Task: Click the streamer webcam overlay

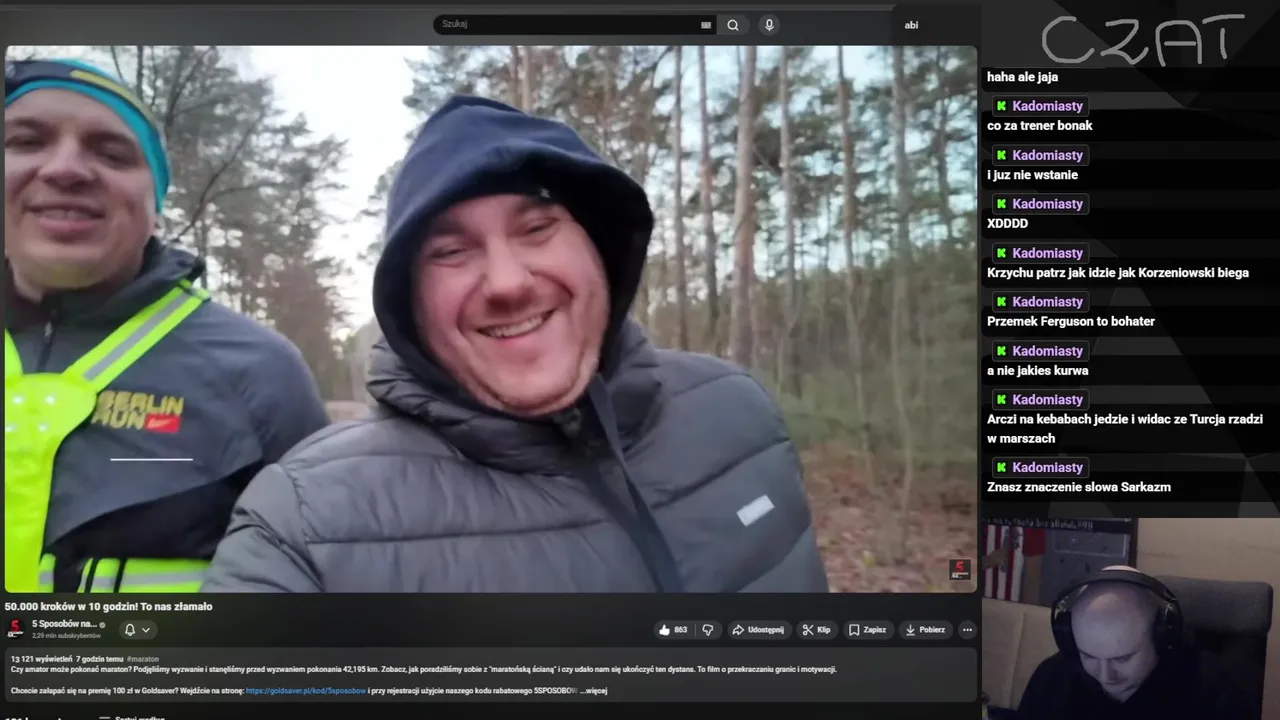Action: (1130, 618)
